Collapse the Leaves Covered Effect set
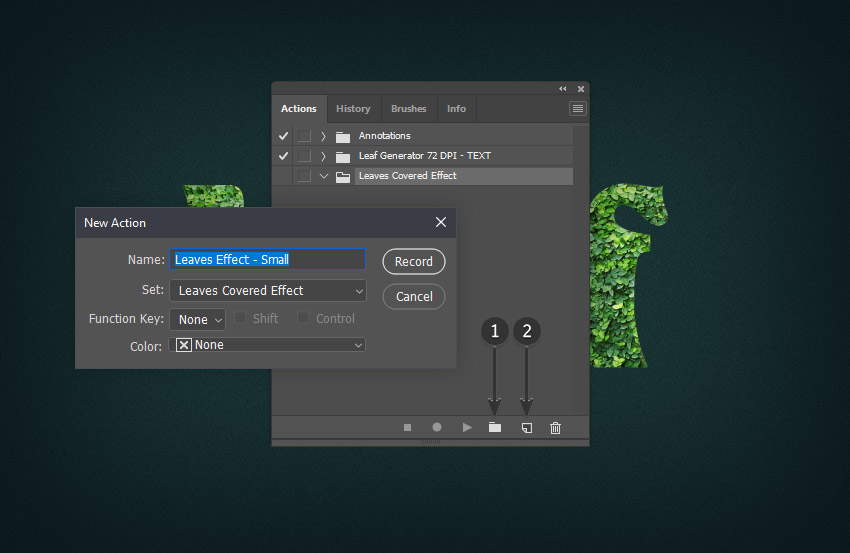This screenshot has width=850, height=553. click(323, 176)
